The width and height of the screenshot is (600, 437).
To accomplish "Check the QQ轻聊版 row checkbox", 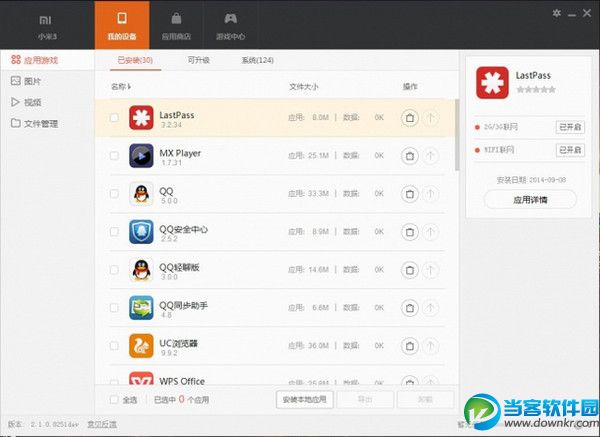I will pos(114,270).
